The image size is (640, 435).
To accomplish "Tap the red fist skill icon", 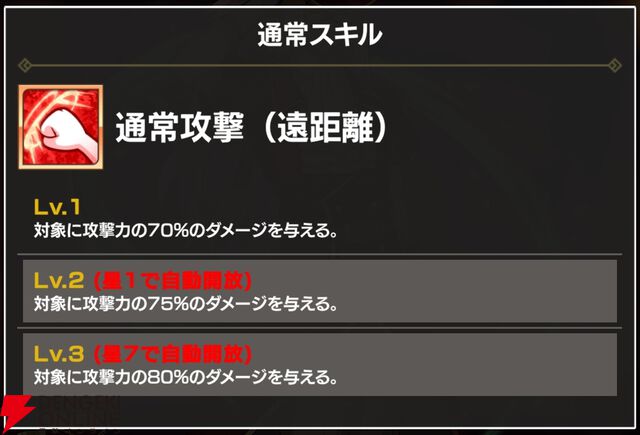I will point(61,128).
